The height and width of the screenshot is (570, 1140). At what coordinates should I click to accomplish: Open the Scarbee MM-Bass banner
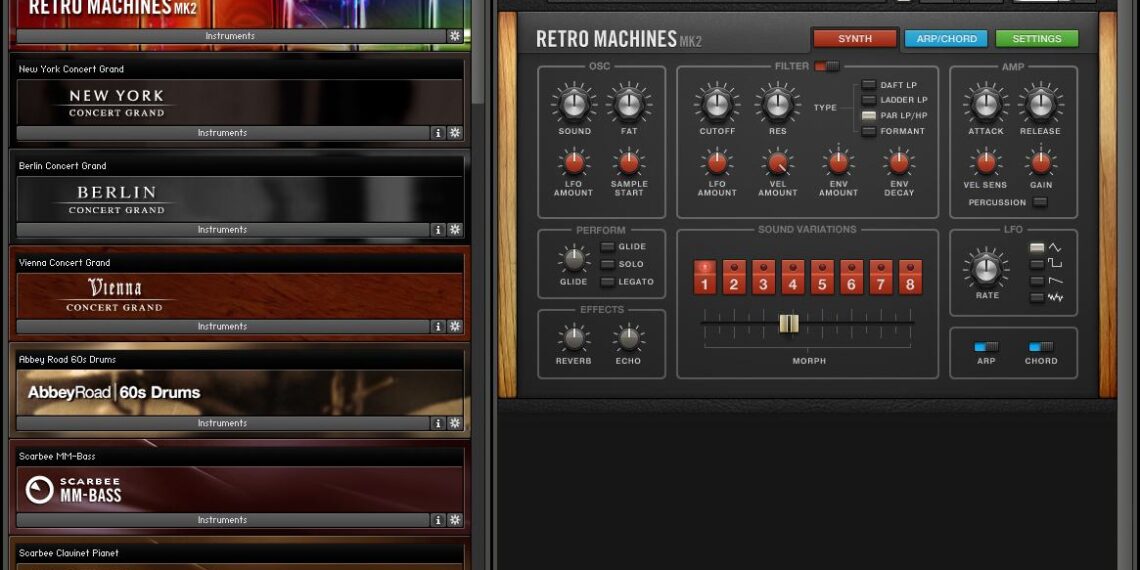240,489
